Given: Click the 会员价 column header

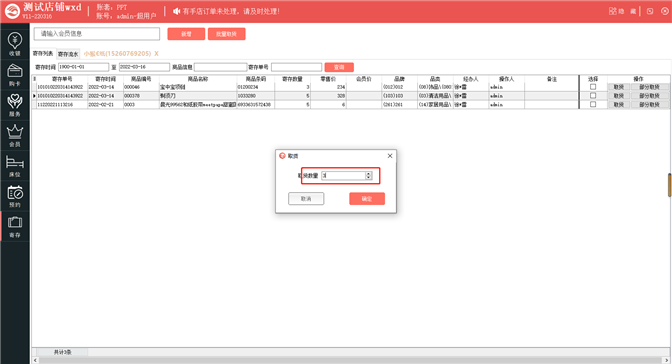Looking at the screenshot, I should click(364, 79).
